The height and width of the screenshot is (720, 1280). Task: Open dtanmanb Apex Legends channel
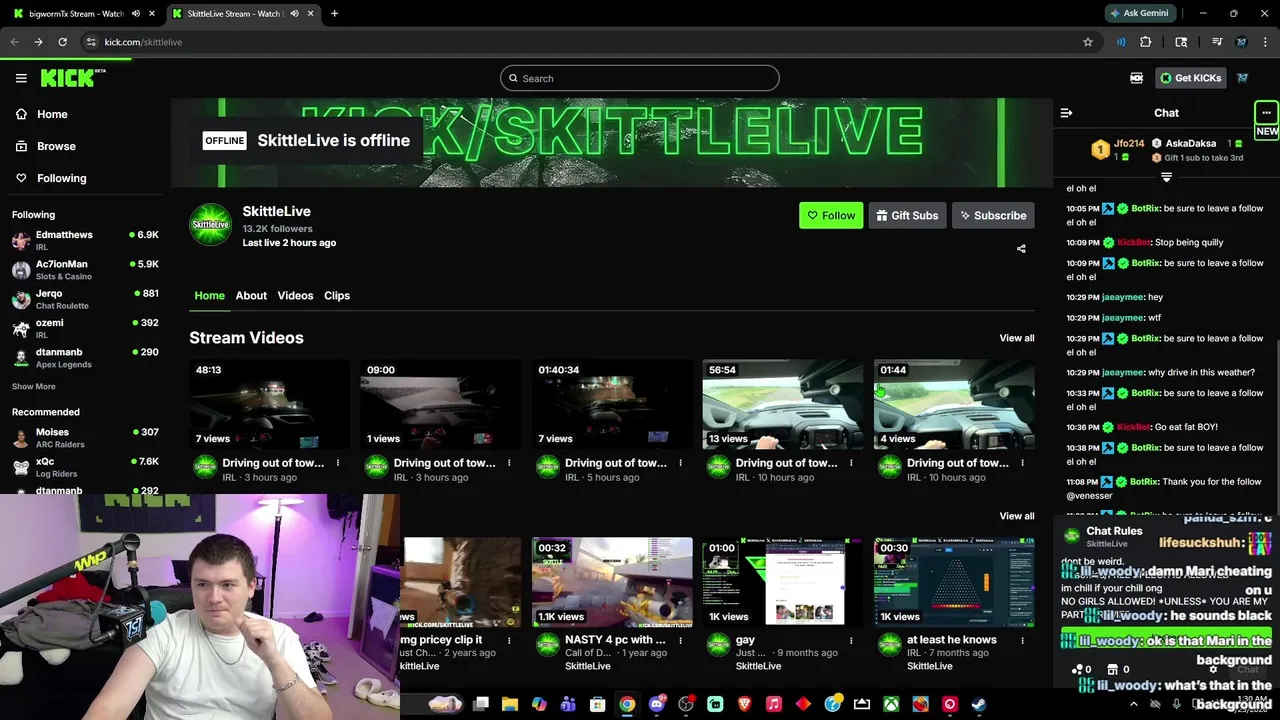click(85, 358)
